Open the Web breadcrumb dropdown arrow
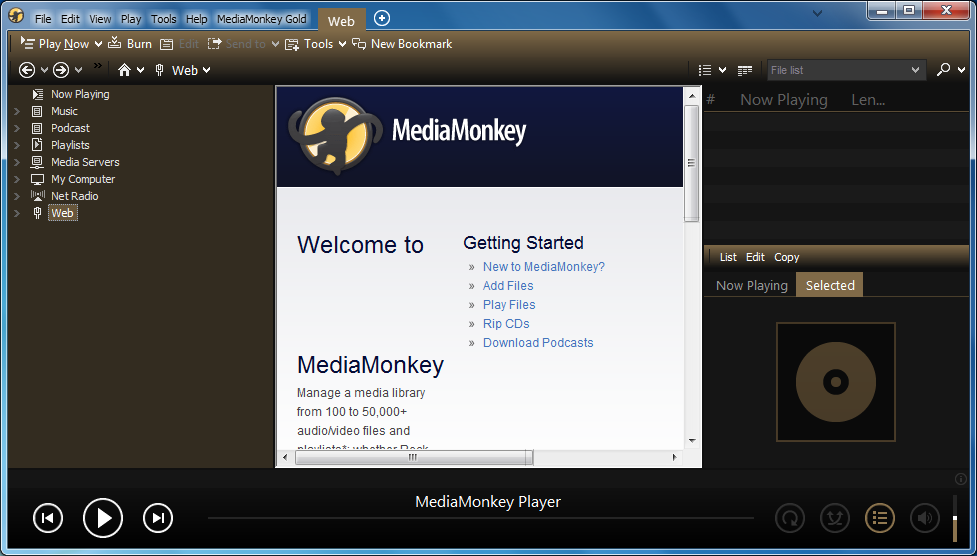The width and height of the screenshot is (977, 556). [x=206, y=70]
